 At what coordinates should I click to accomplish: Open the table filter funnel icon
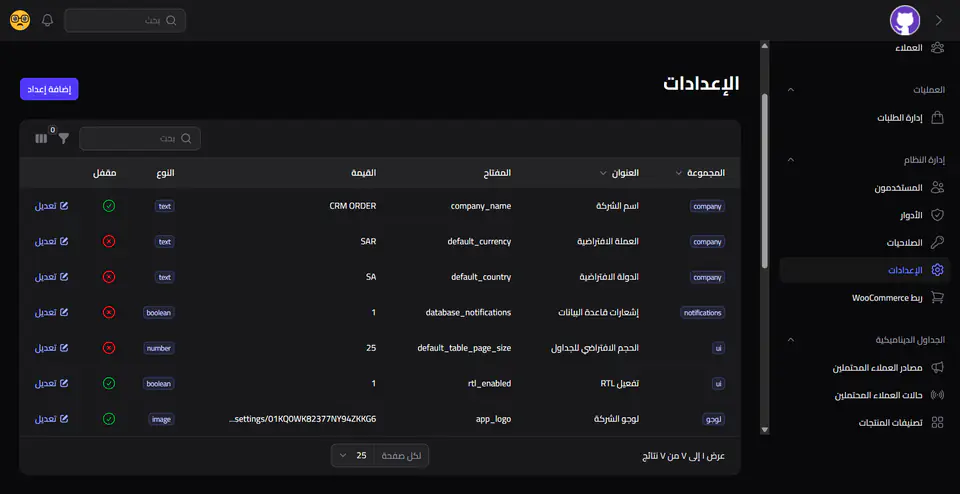64,138
